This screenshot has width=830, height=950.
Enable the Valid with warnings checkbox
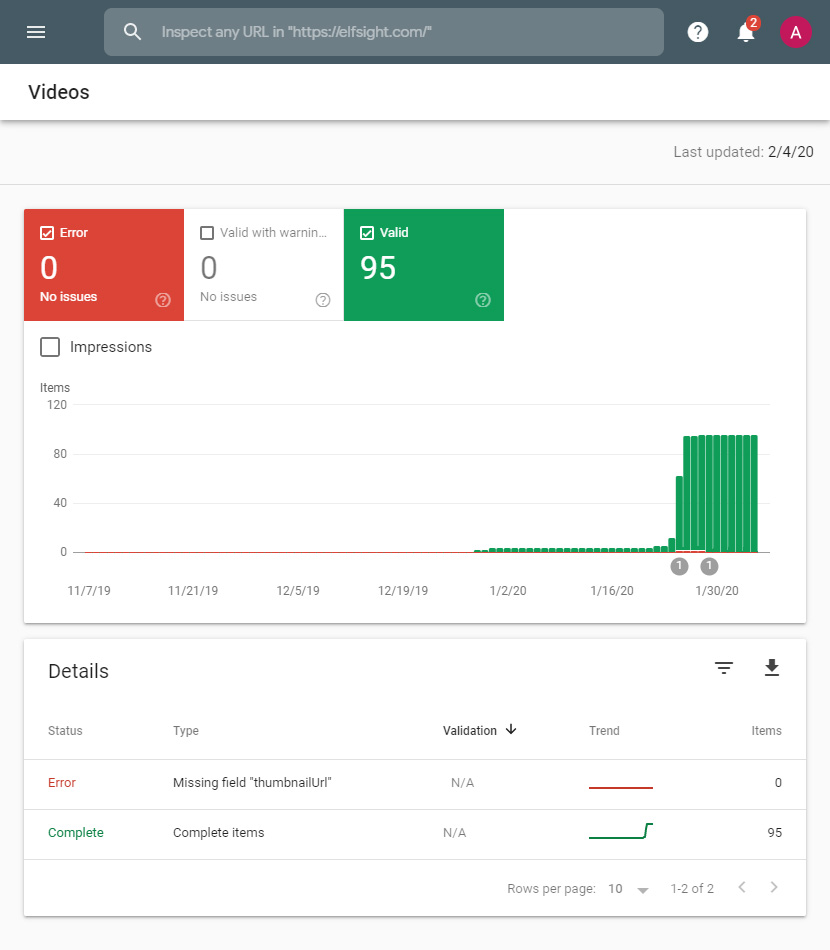[x=209, y=232]
